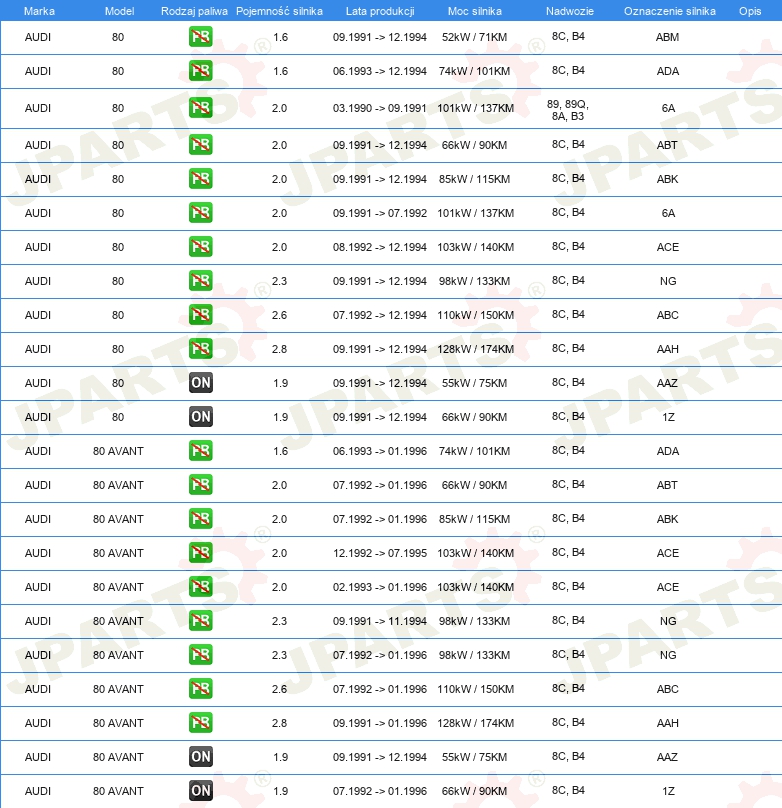Click petrol icon in 80 ABK engine row
This screenshot has width=782, height=808.
(200, 179)
